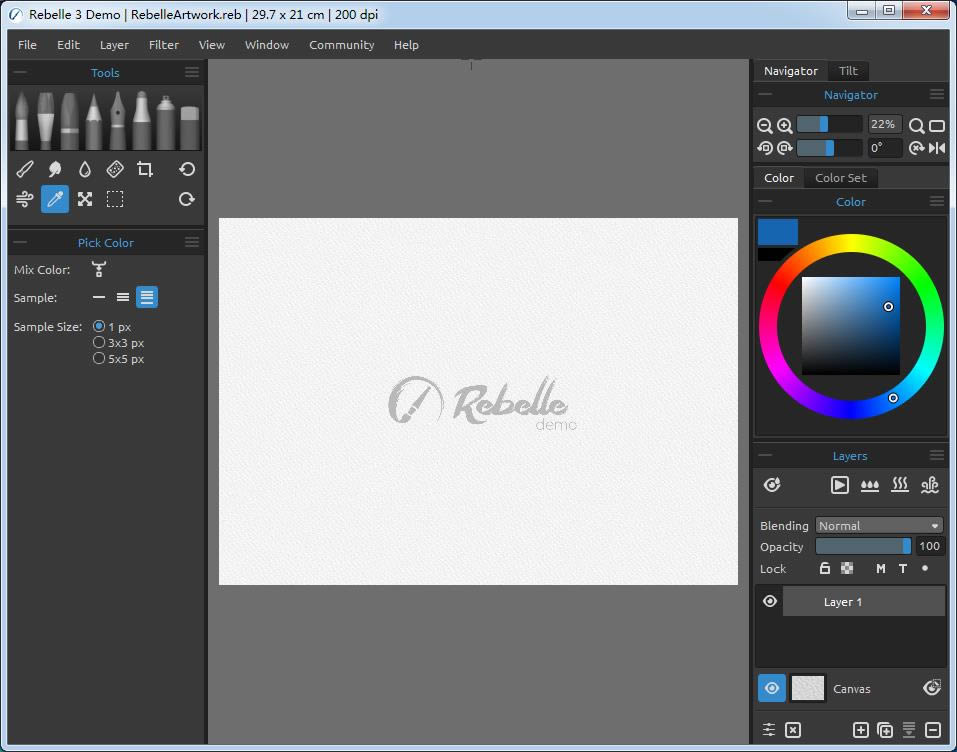
Task: Open the Community menu
Action: (x=341, y=45)
